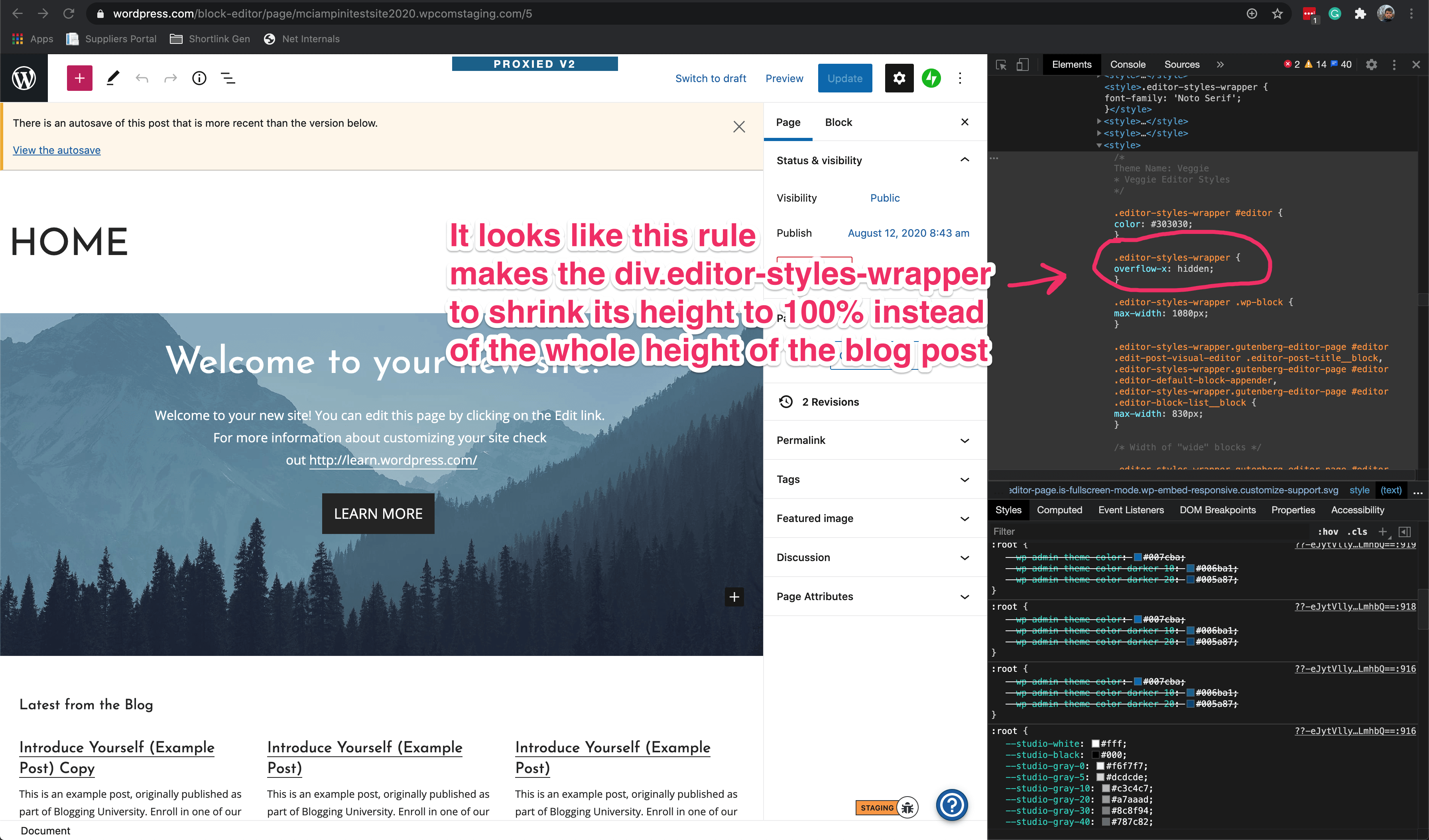Open the block inserter plus button
The height and width of the screenshot is (840, 1429).
tap(79, 78)
